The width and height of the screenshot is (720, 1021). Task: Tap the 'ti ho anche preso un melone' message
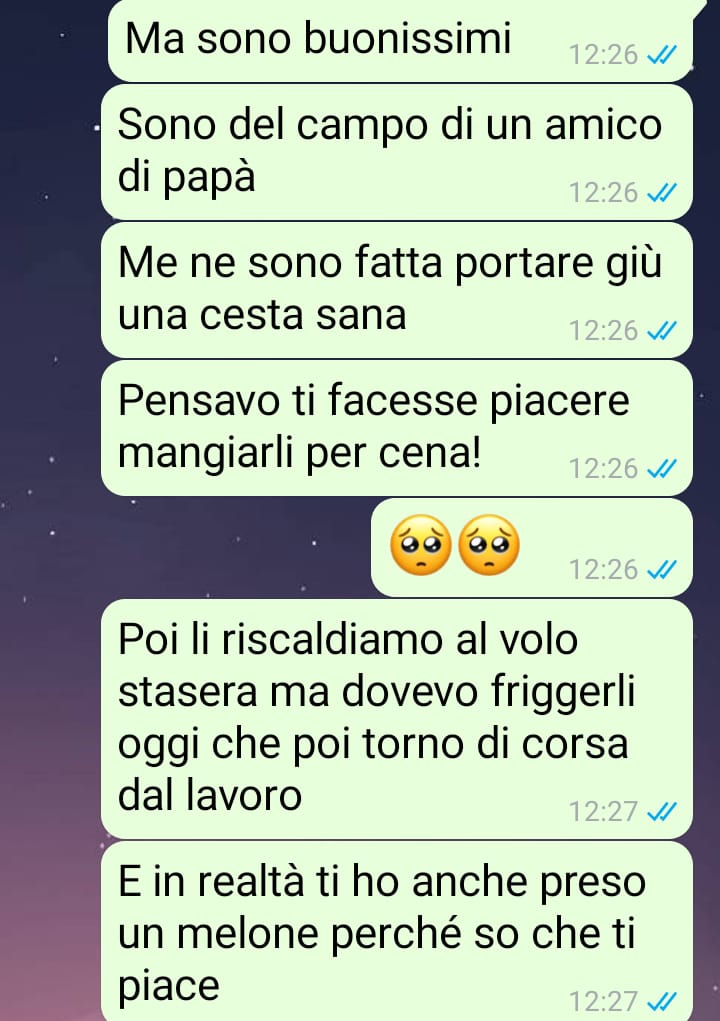pos(396,931)
